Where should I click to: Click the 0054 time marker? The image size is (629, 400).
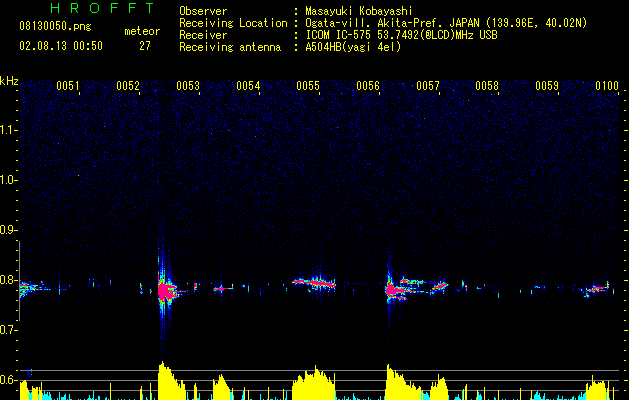coord(248,86)
